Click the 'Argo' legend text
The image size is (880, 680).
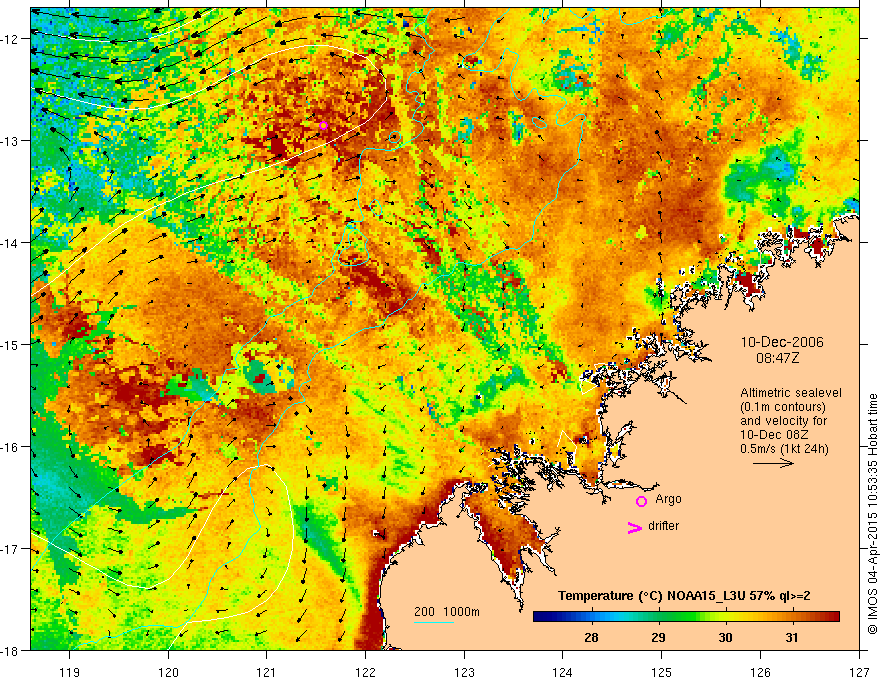tap(668, 499)
